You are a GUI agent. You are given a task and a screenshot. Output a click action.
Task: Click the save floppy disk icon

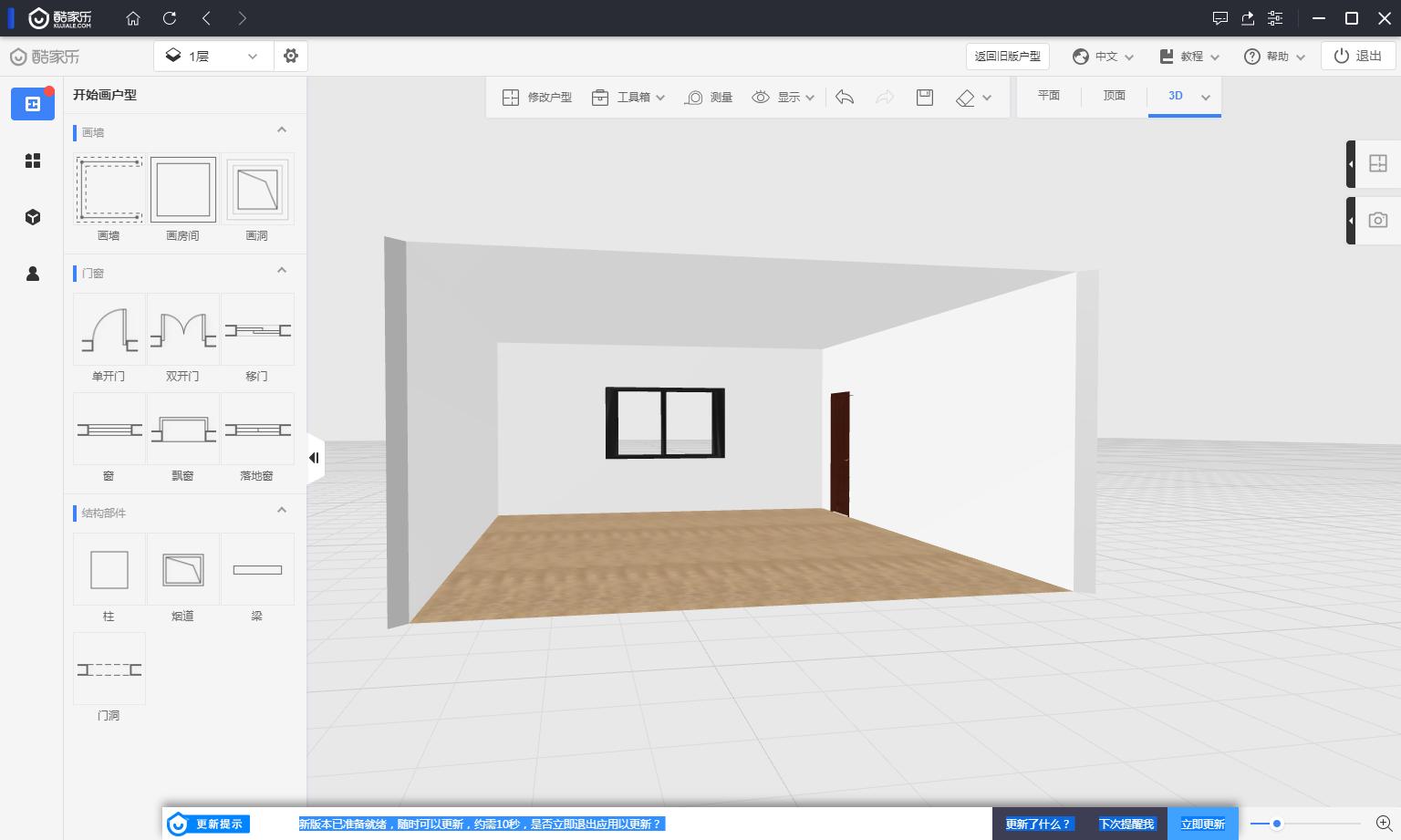[x=924, y=98]
